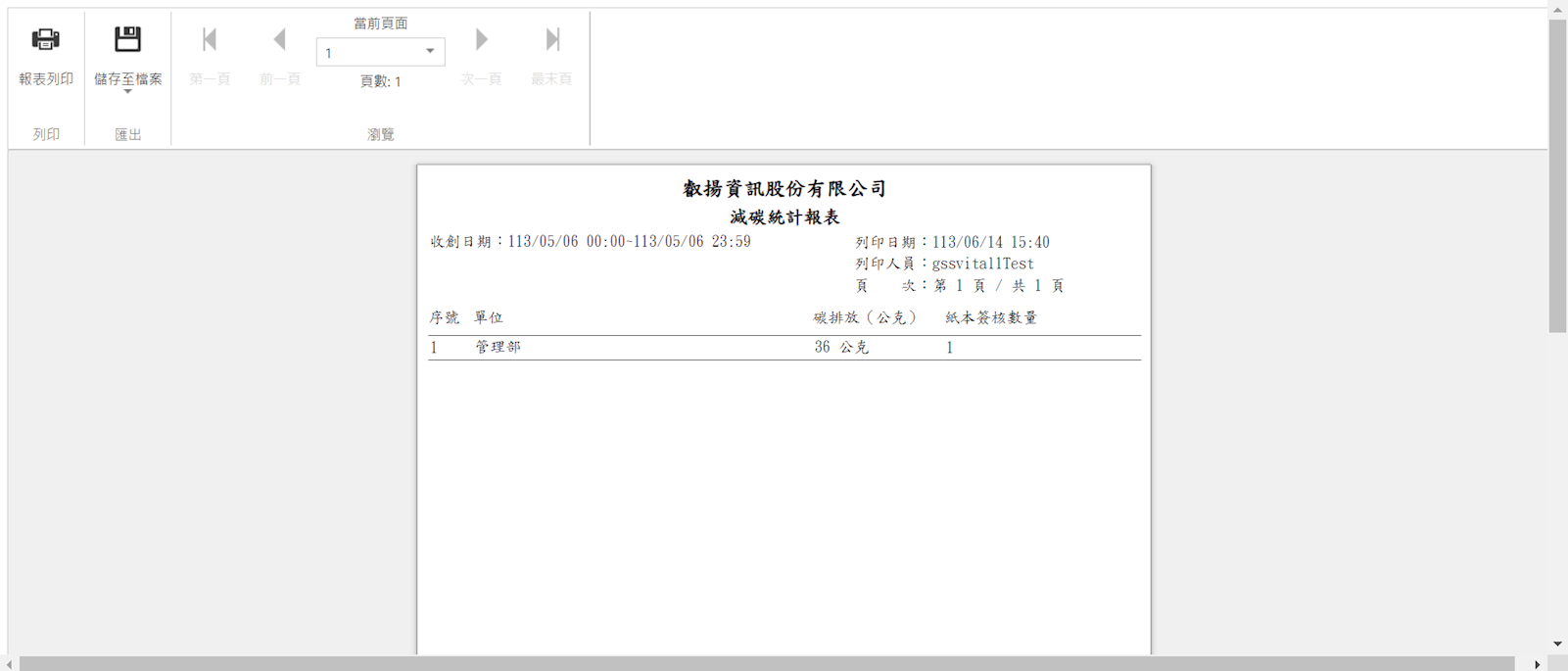Image resolution: width=1568 pixels, height=671 pixels.
Task: Open the 儲存至檔案 export format arrow
Action: click(127, 91)
